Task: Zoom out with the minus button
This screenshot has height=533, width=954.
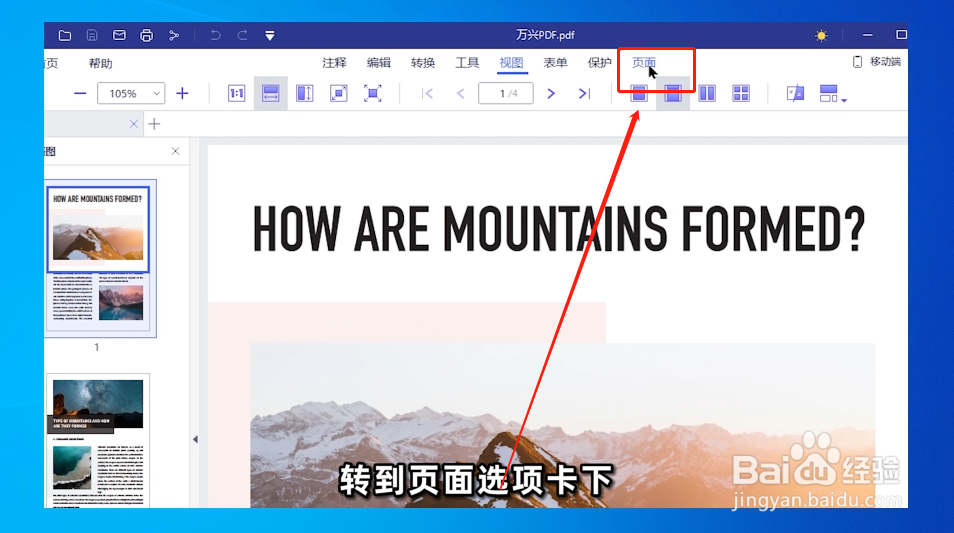Action: point(80,94)
